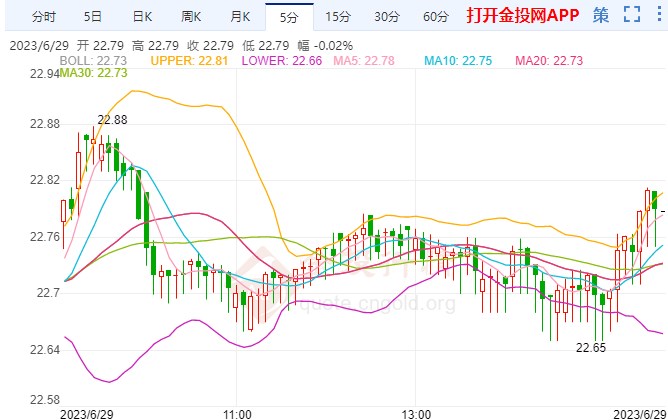The width and height of the screenshot is (668, 420).
Task: Click the 22.7 price axis label
Action: click(x=48, y=293)
